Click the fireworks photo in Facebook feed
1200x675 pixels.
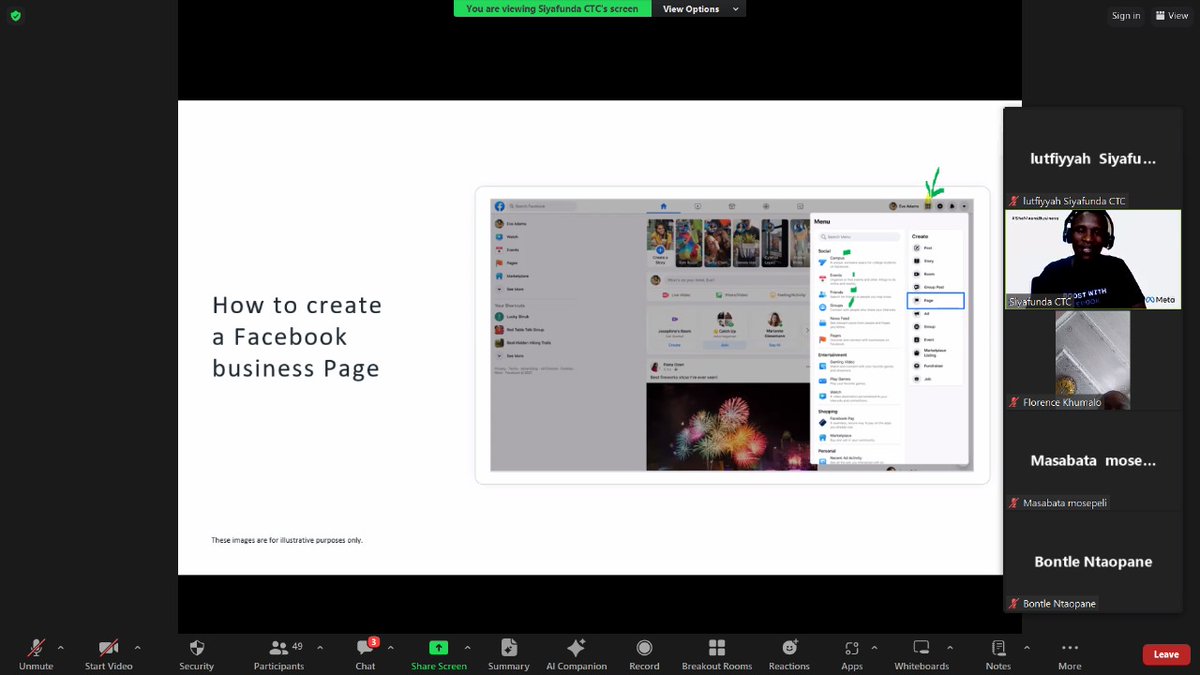click(728, 425)
